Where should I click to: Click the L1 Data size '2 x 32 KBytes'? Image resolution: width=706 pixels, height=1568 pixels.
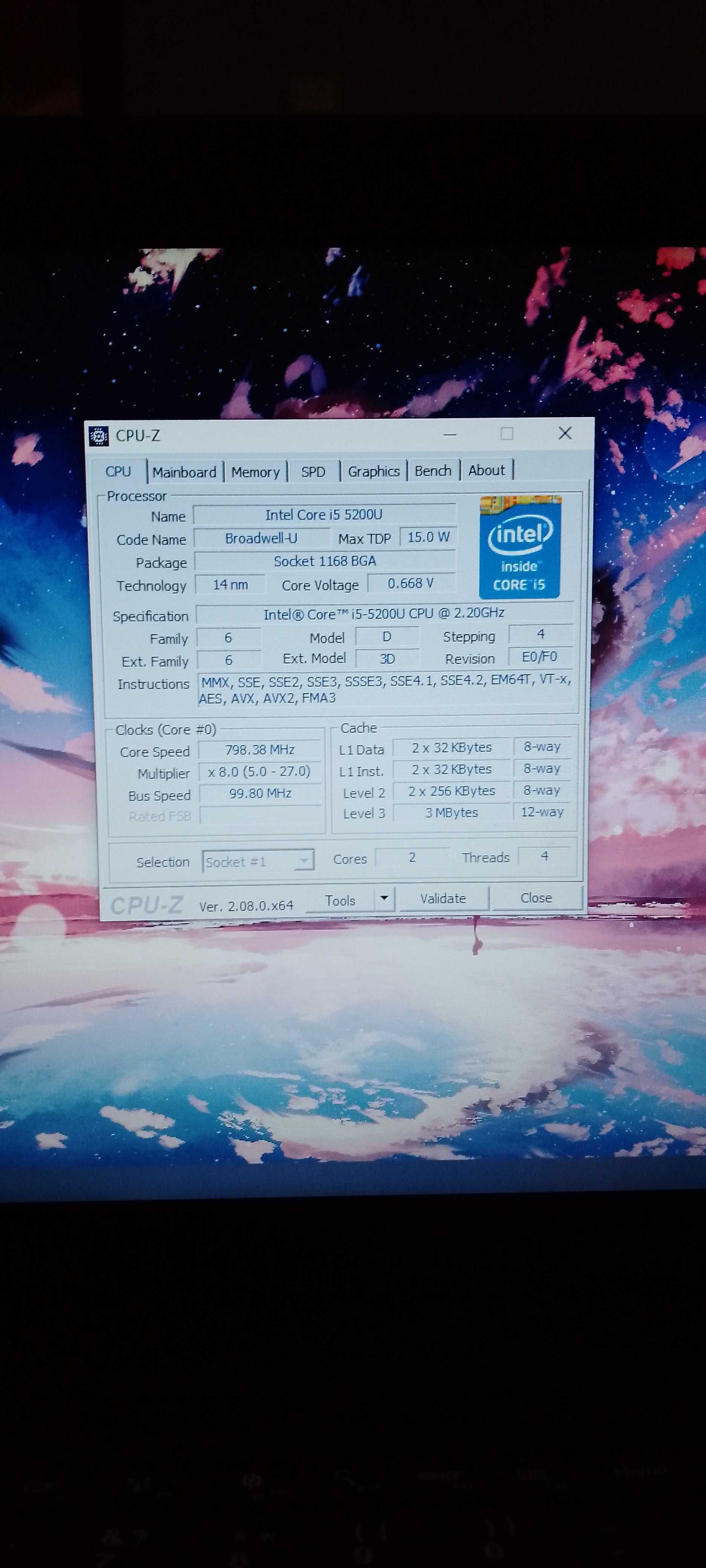coord(451,747)
